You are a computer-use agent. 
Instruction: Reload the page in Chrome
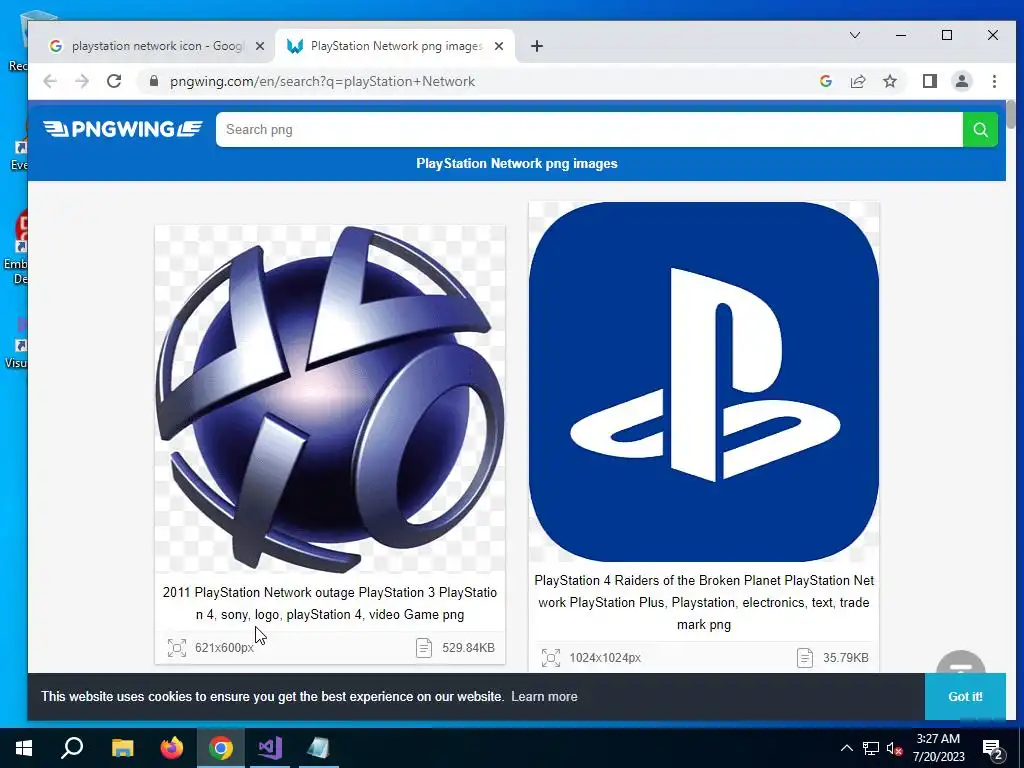(x=114, y=81)
